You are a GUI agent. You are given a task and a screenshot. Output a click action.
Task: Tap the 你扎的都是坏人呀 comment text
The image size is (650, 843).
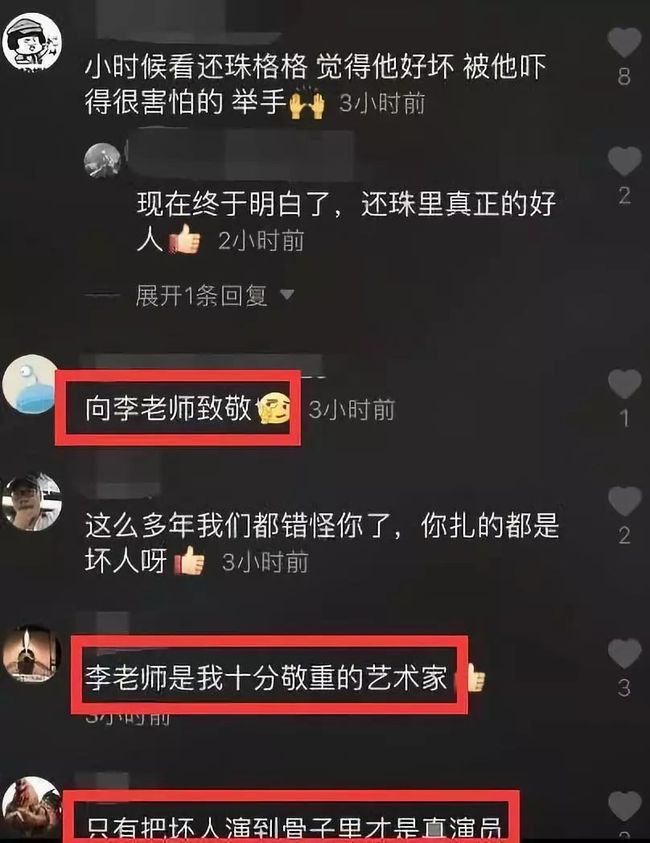[322, 543]
